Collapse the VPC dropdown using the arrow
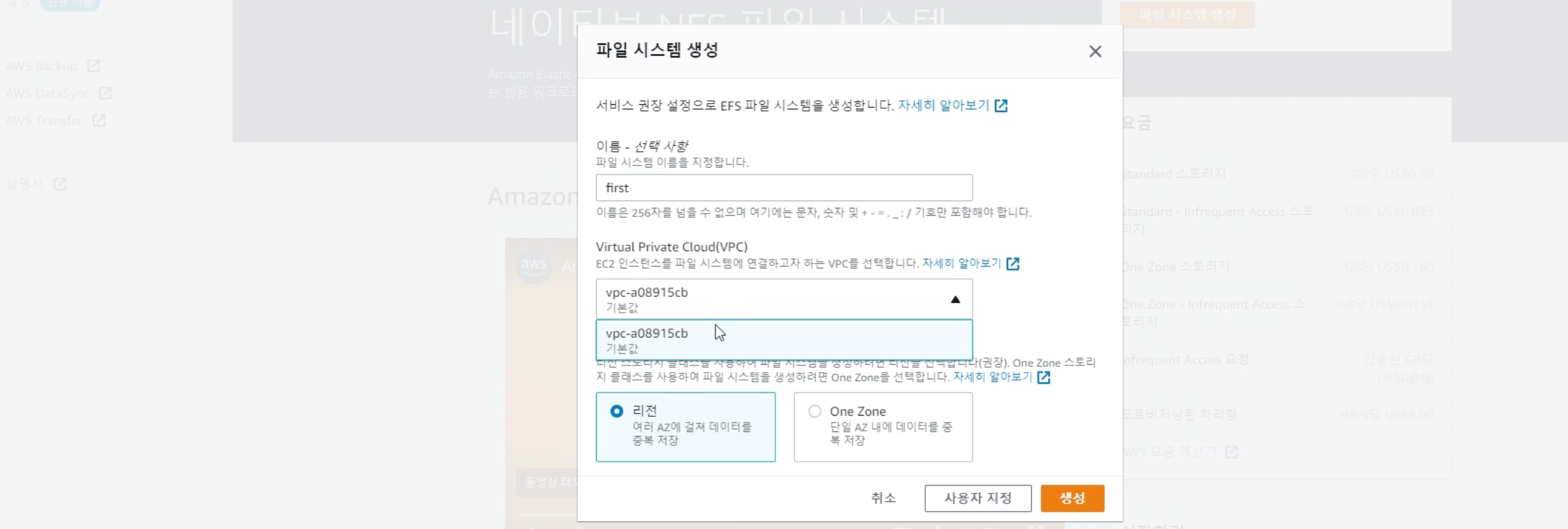Screen dimensions: 1568x529 [955, 299]
